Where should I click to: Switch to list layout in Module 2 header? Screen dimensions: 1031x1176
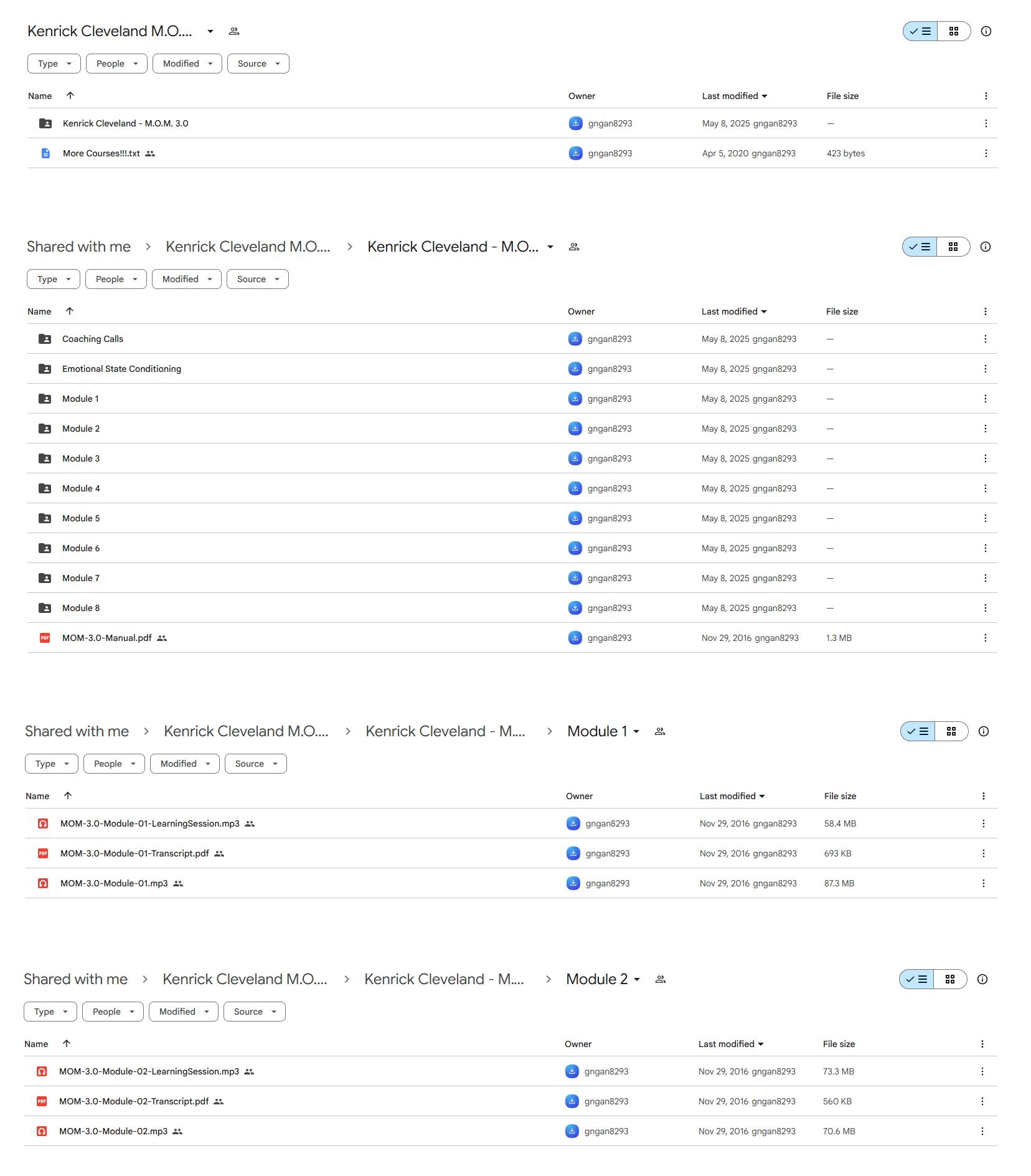tap(916, 979)
